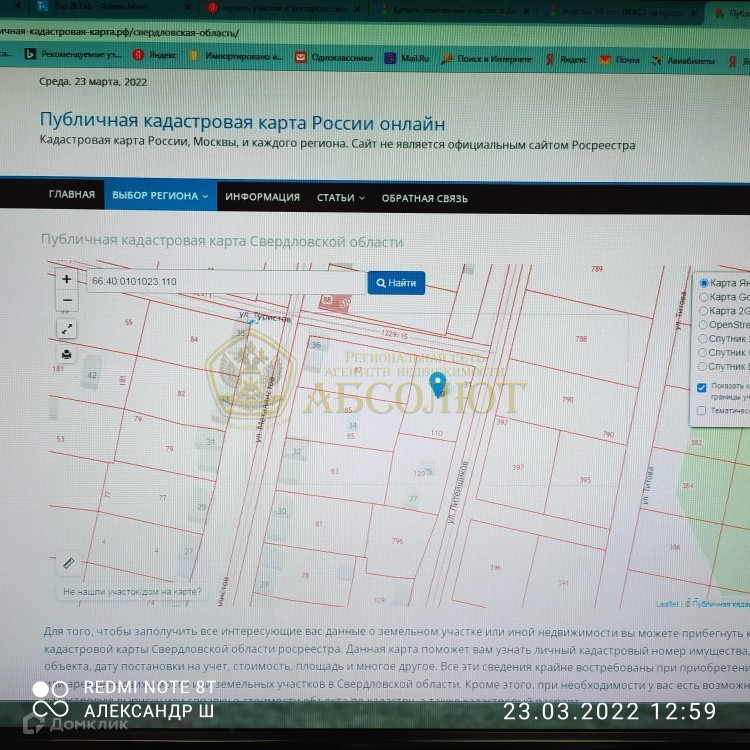Open the Рекомендуемые bookmark with Bing icon
The image size is (750, 750).
click(x=73, y=54)
